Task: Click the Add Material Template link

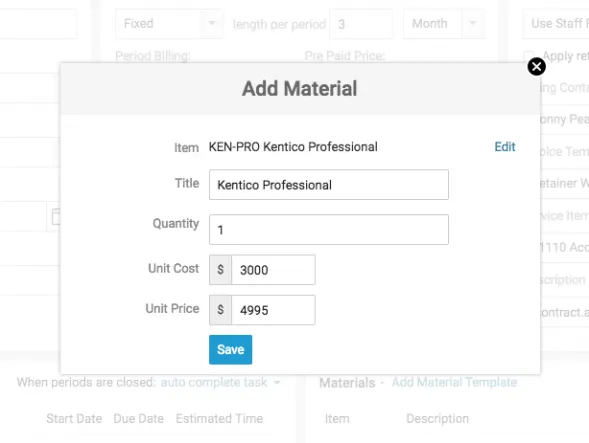Action: click(x=454, y=383)
